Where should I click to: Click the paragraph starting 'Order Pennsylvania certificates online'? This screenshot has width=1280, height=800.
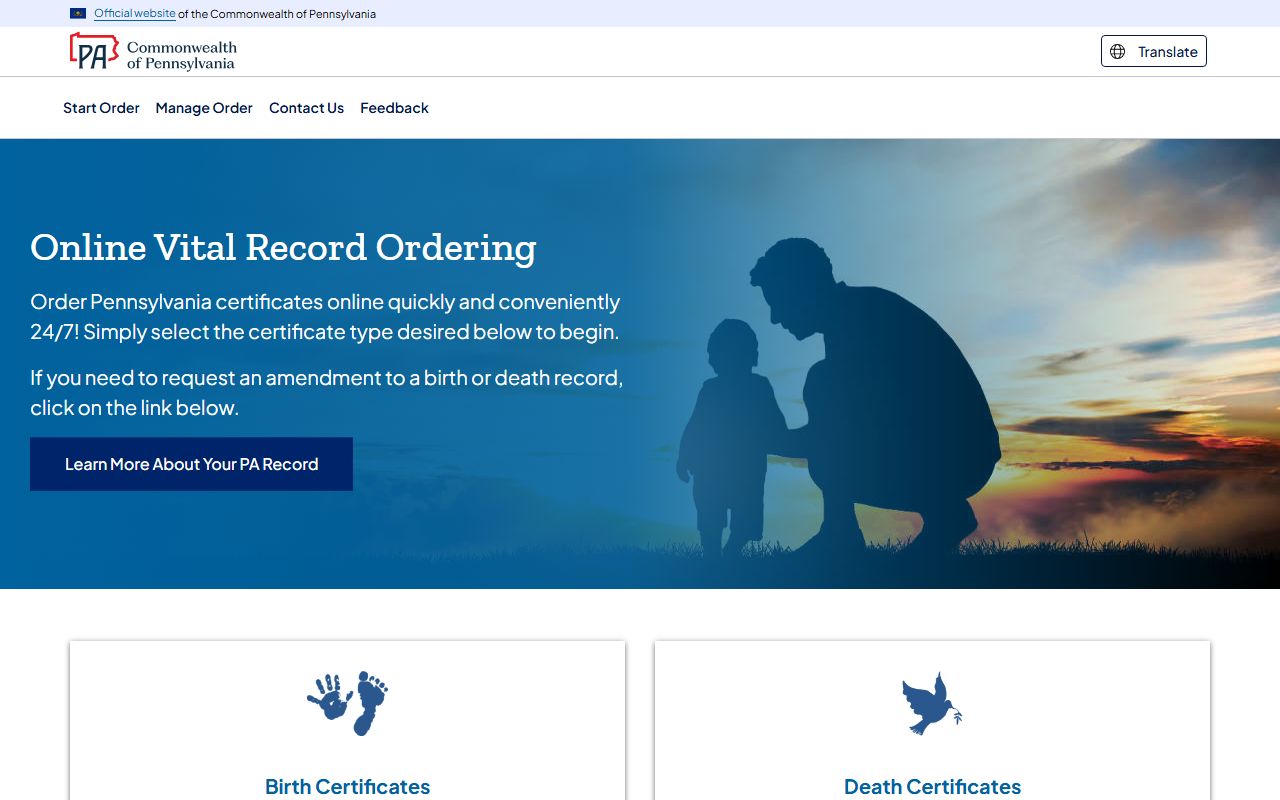coord(325,316)
